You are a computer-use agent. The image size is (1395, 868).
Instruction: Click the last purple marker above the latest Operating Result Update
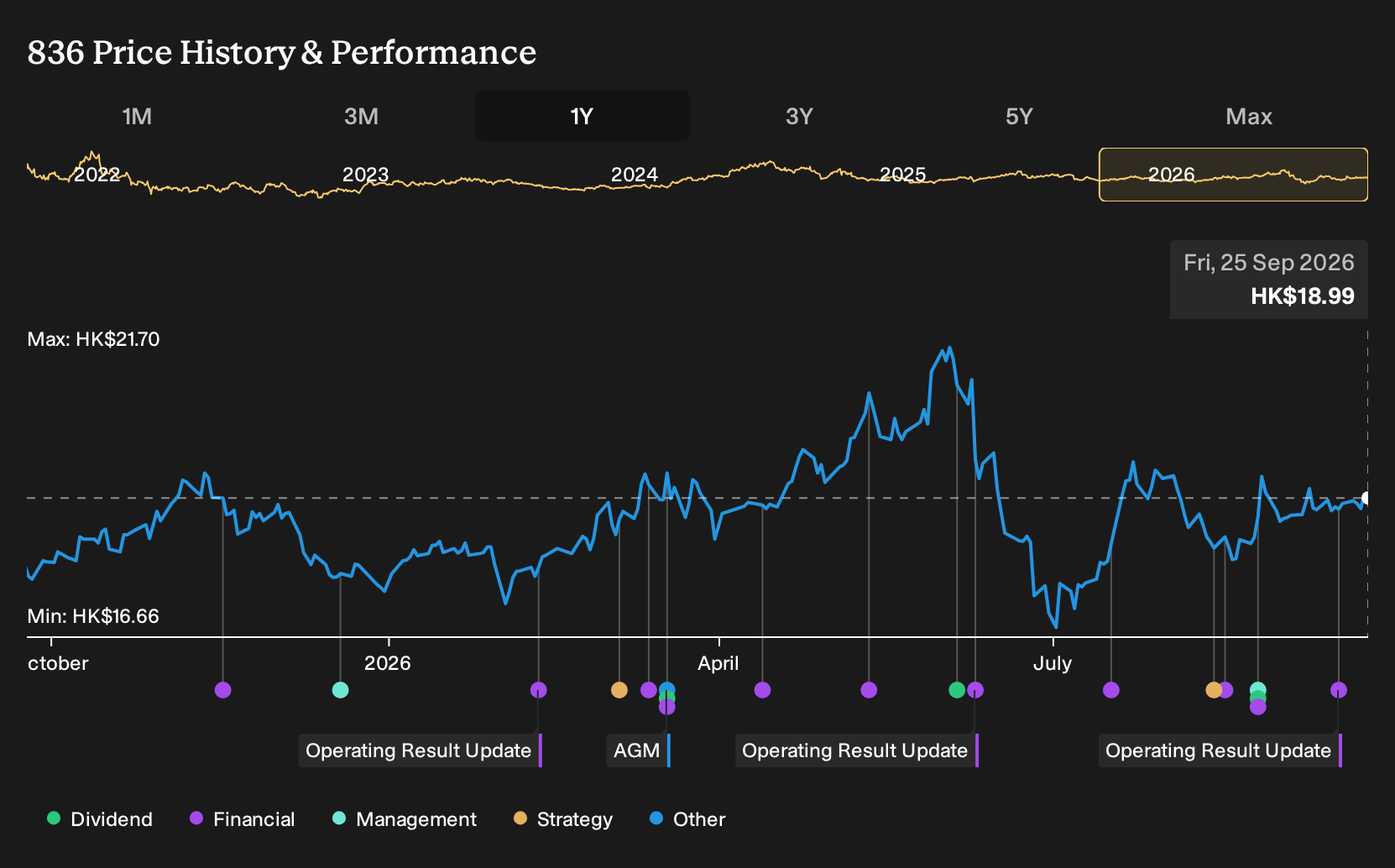pos(1339,690)
